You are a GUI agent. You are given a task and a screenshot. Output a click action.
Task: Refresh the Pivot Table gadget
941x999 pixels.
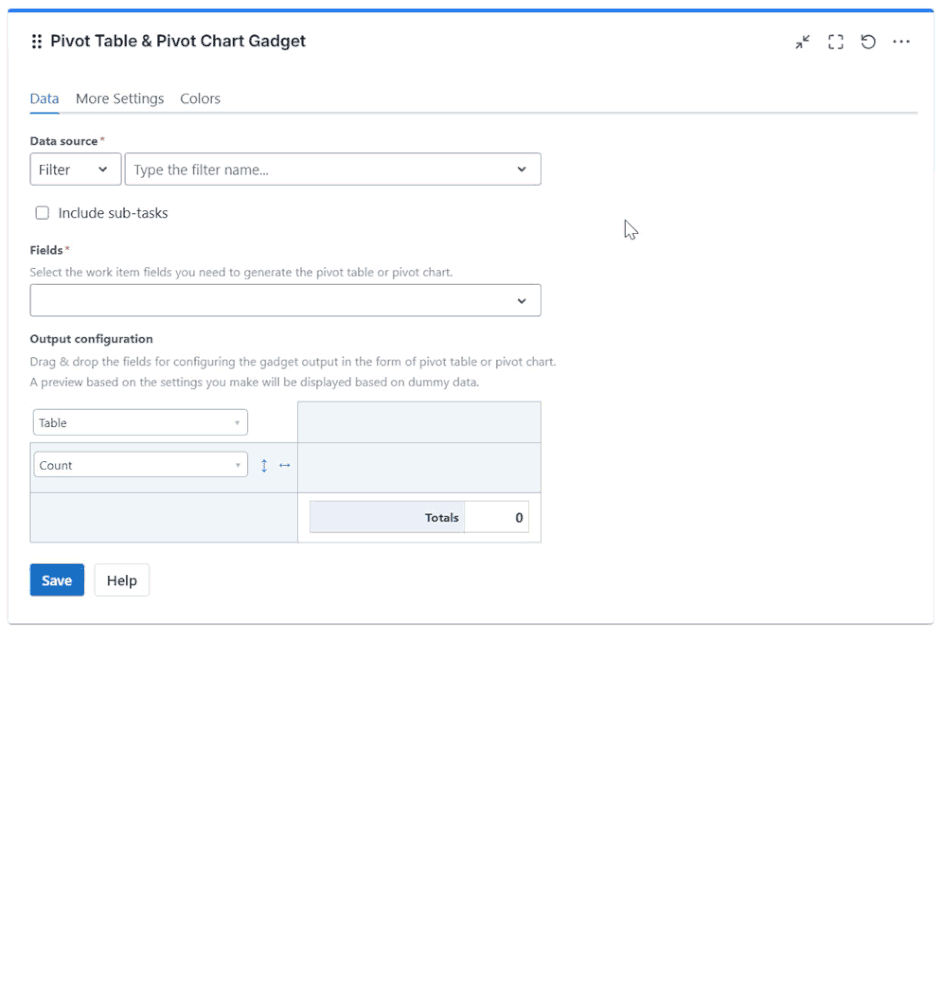coord(868,41)
